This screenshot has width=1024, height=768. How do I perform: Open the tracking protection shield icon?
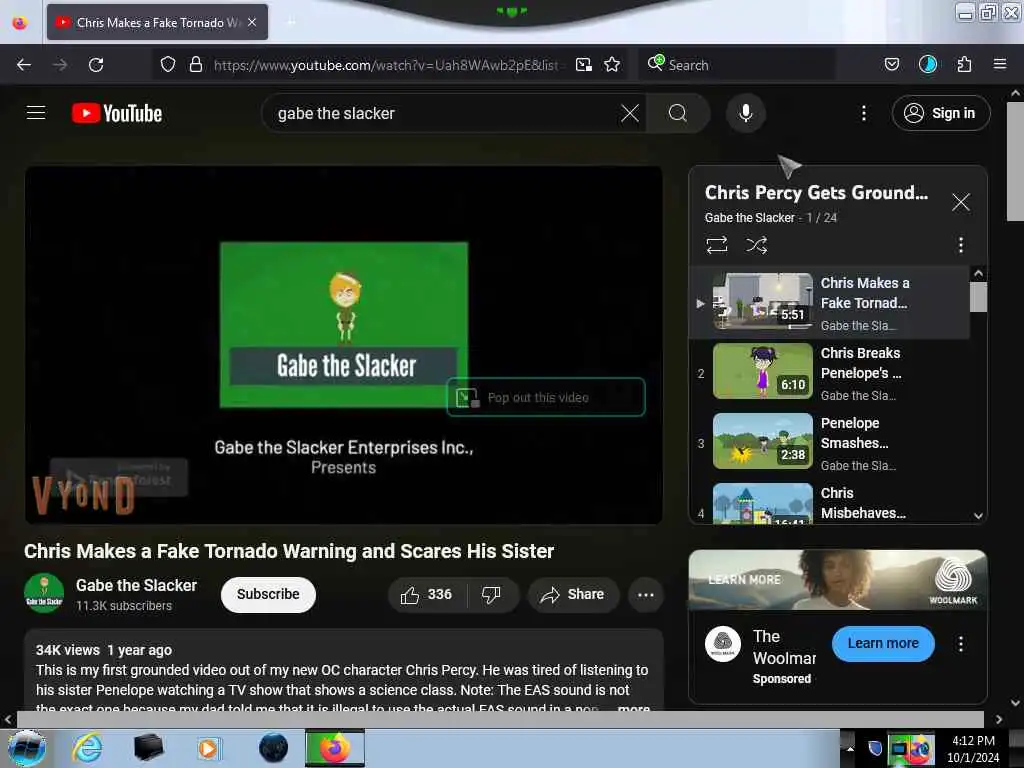point(168,65)
